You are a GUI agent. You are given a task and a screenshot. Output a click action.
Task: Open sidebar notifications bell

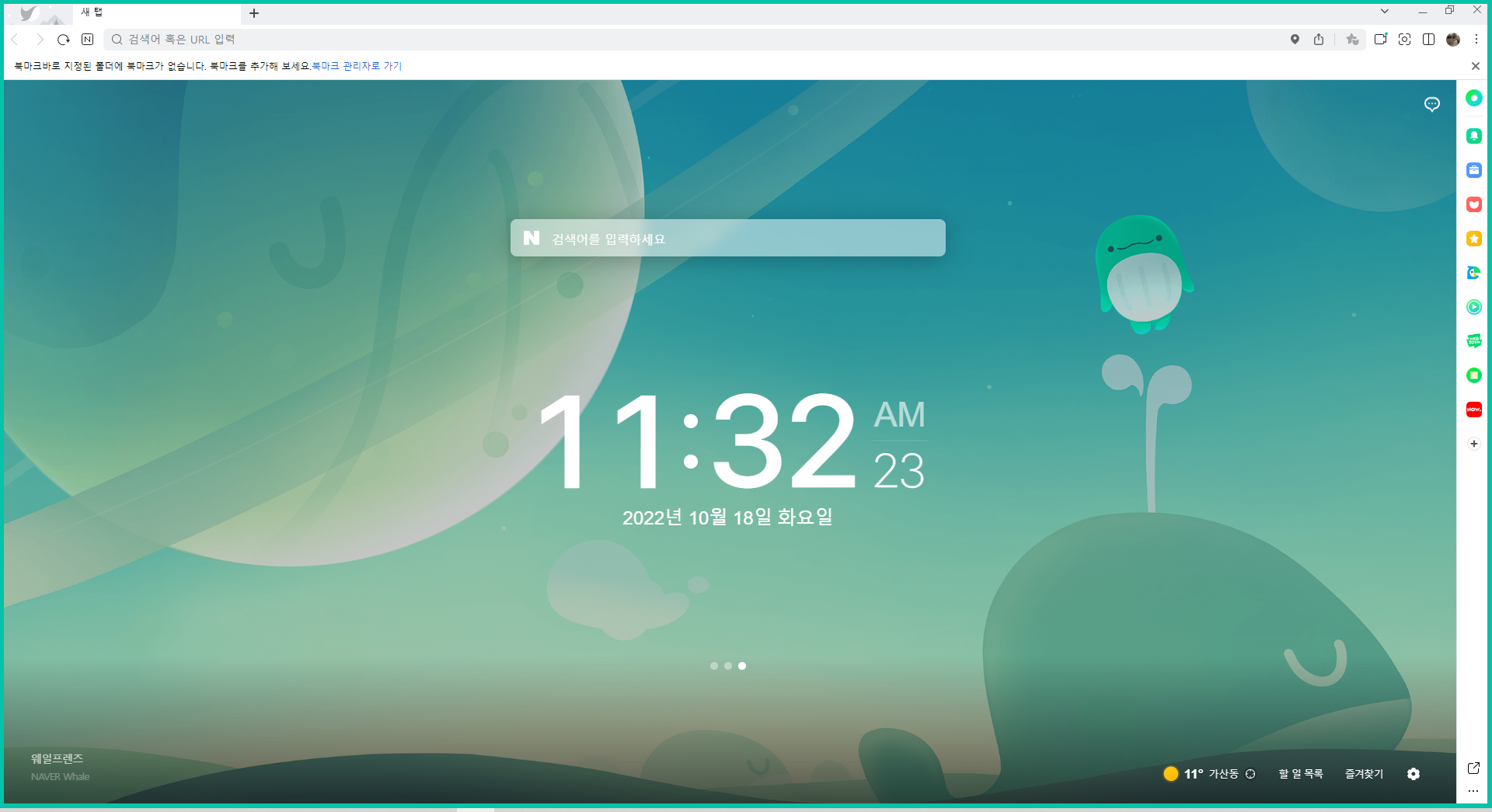1474,136
